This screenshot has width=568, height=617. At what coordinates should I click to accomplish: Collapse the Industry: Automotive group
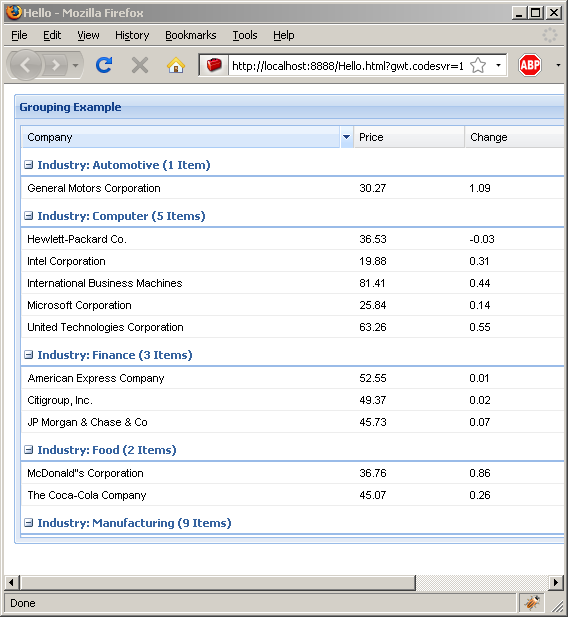29,165
